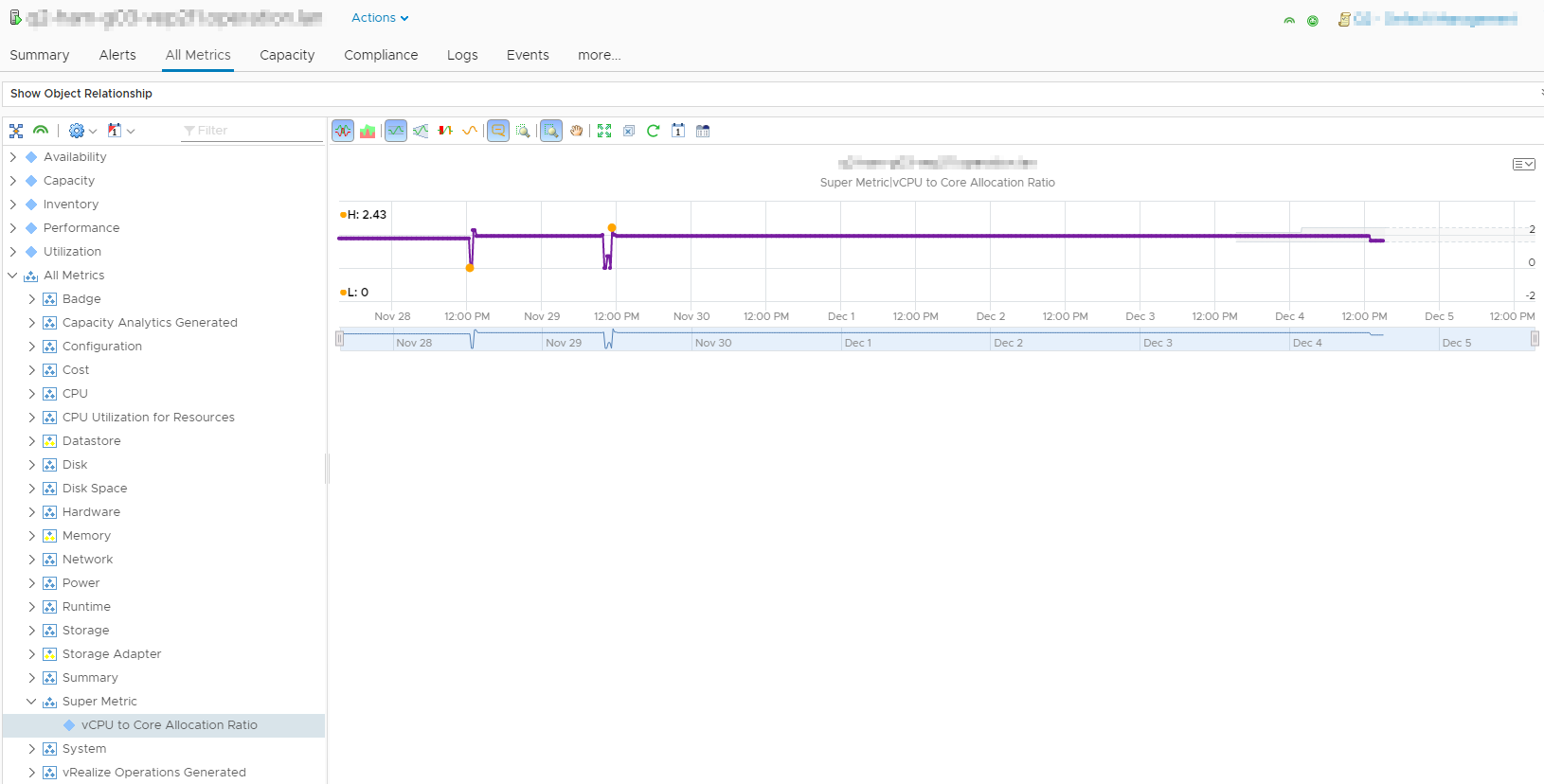Open the Actions dropdown menu

pyautogui.click(x=379, y=18)
